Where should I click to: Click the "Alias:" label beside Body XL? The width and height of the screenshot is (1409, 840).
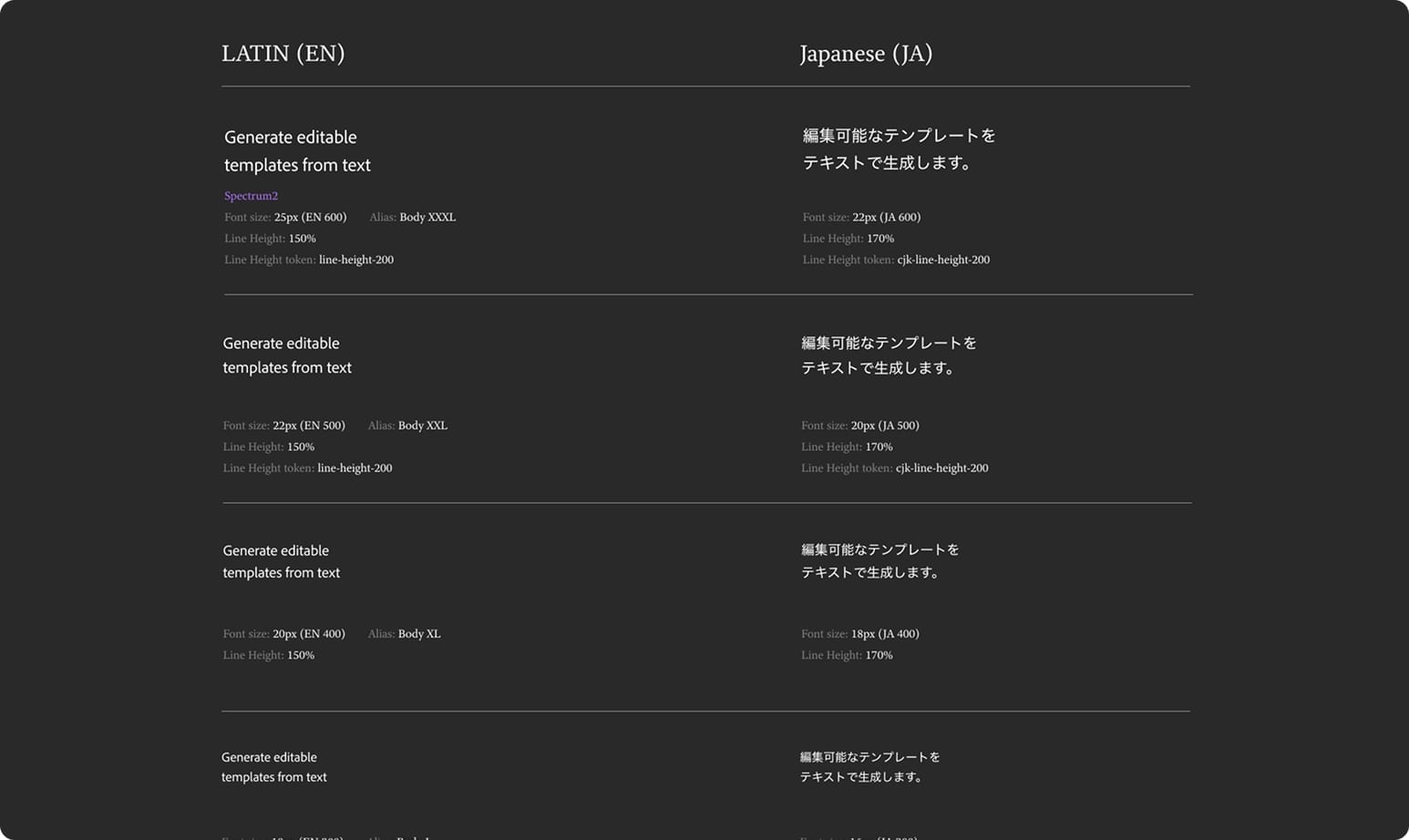pos(381,634)
